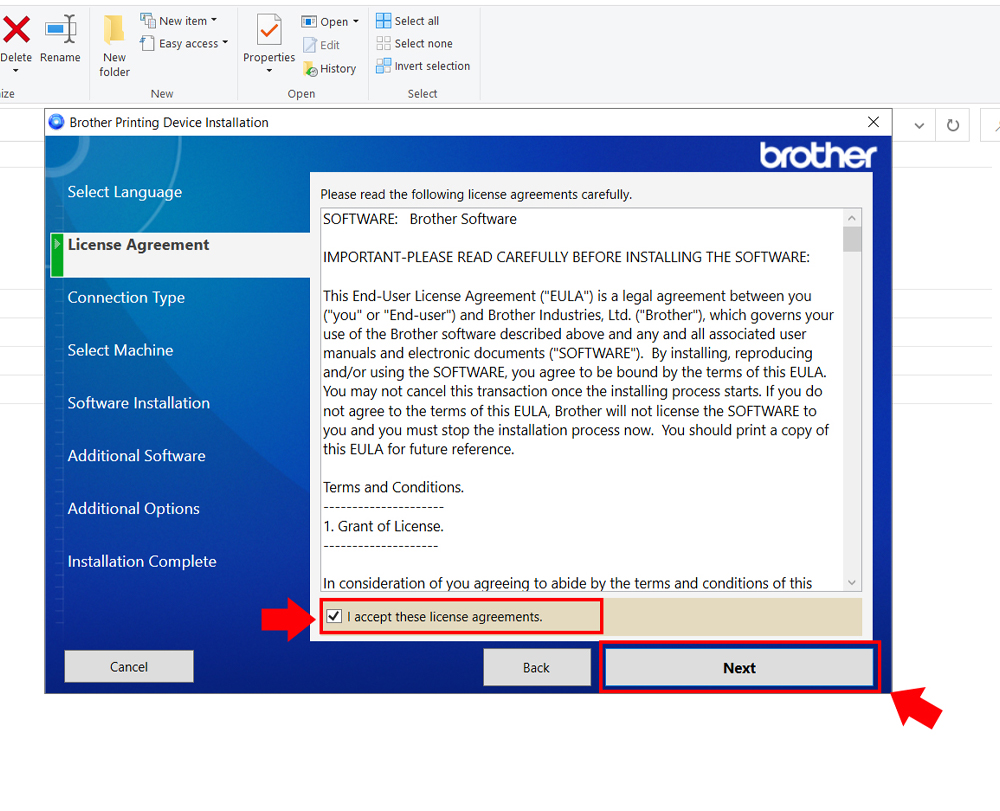
Task: Click the license text scrollbar thumb
Action: coord(852,240)
